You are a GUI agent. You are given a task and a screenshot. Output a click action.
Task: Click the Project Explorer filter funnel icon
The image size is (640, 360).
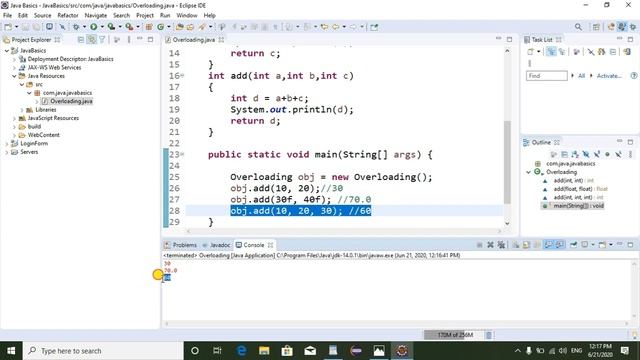pyautogui.click(x=102, y=40)
